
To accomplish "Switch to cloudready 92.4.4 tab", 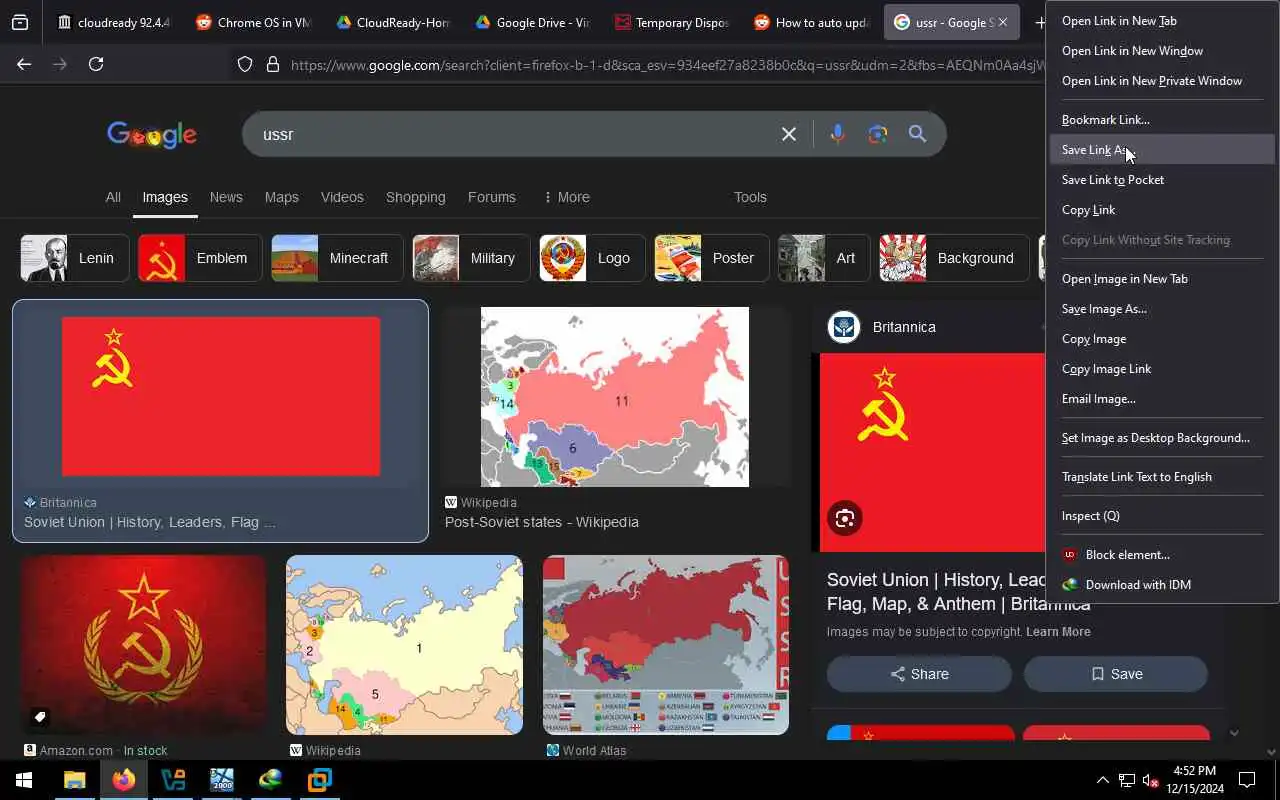I will [113, 22].
